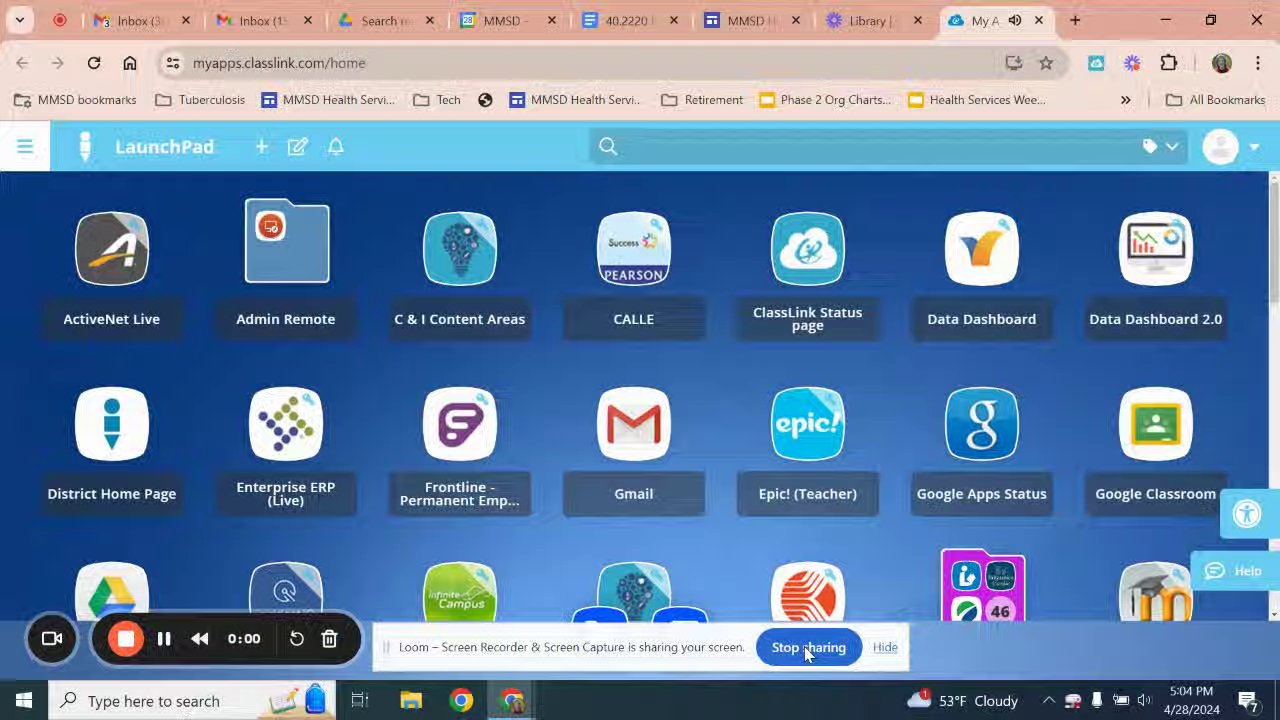
Task: Open File Explorer from the taskbar
Action: coord(411,701)
